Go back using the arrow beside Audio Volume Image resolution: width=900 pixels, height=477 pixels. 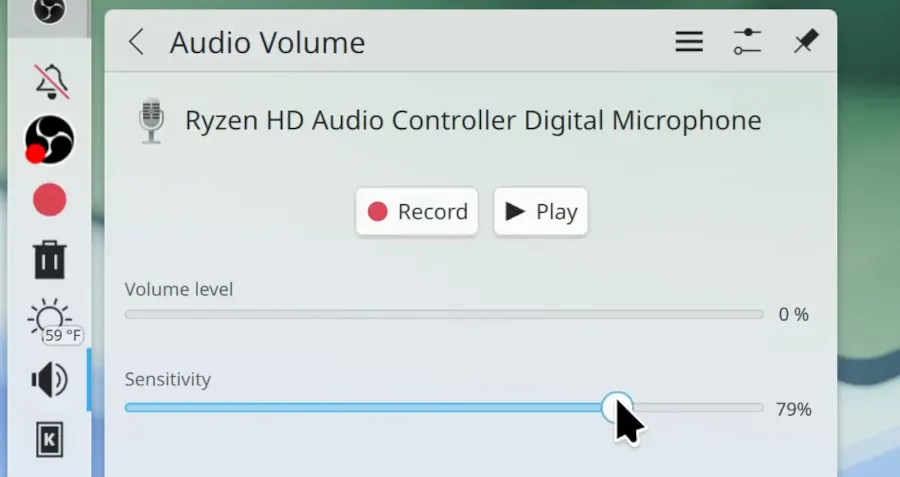pos(137,42)
